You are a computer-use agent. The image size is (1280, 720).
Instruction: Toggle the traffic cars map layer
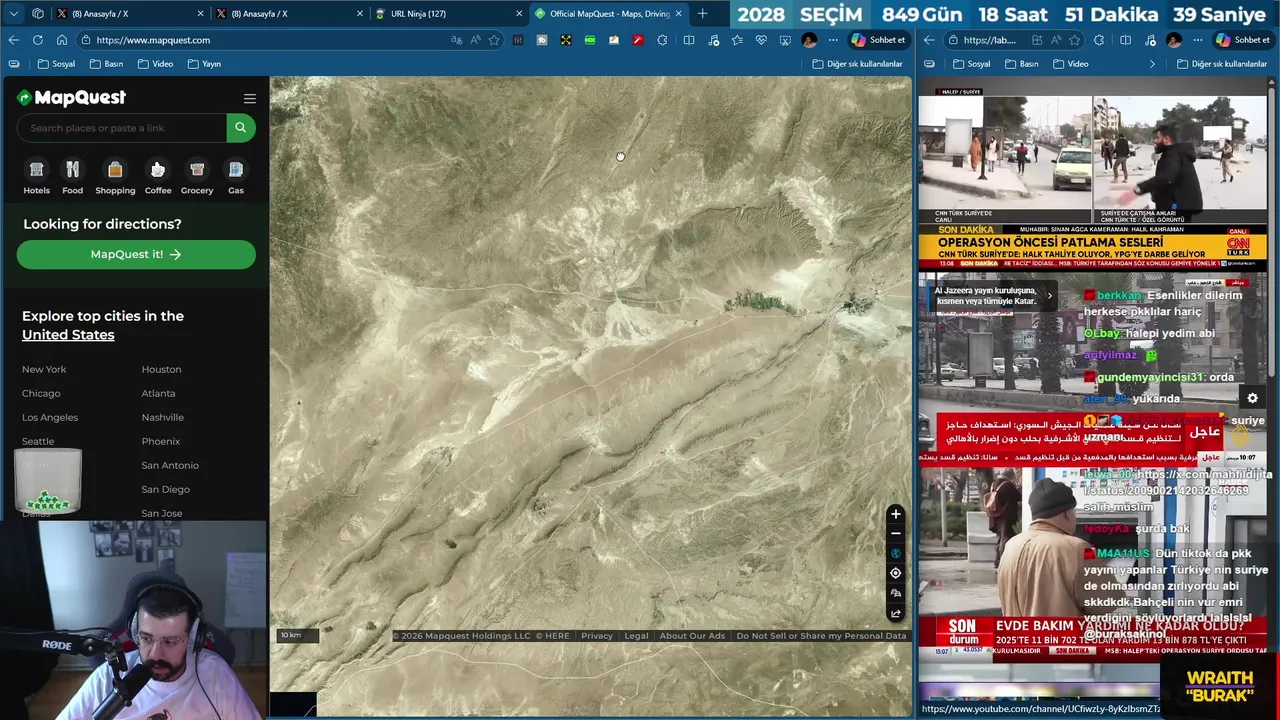pyautogui.click(x=895, y=594)
